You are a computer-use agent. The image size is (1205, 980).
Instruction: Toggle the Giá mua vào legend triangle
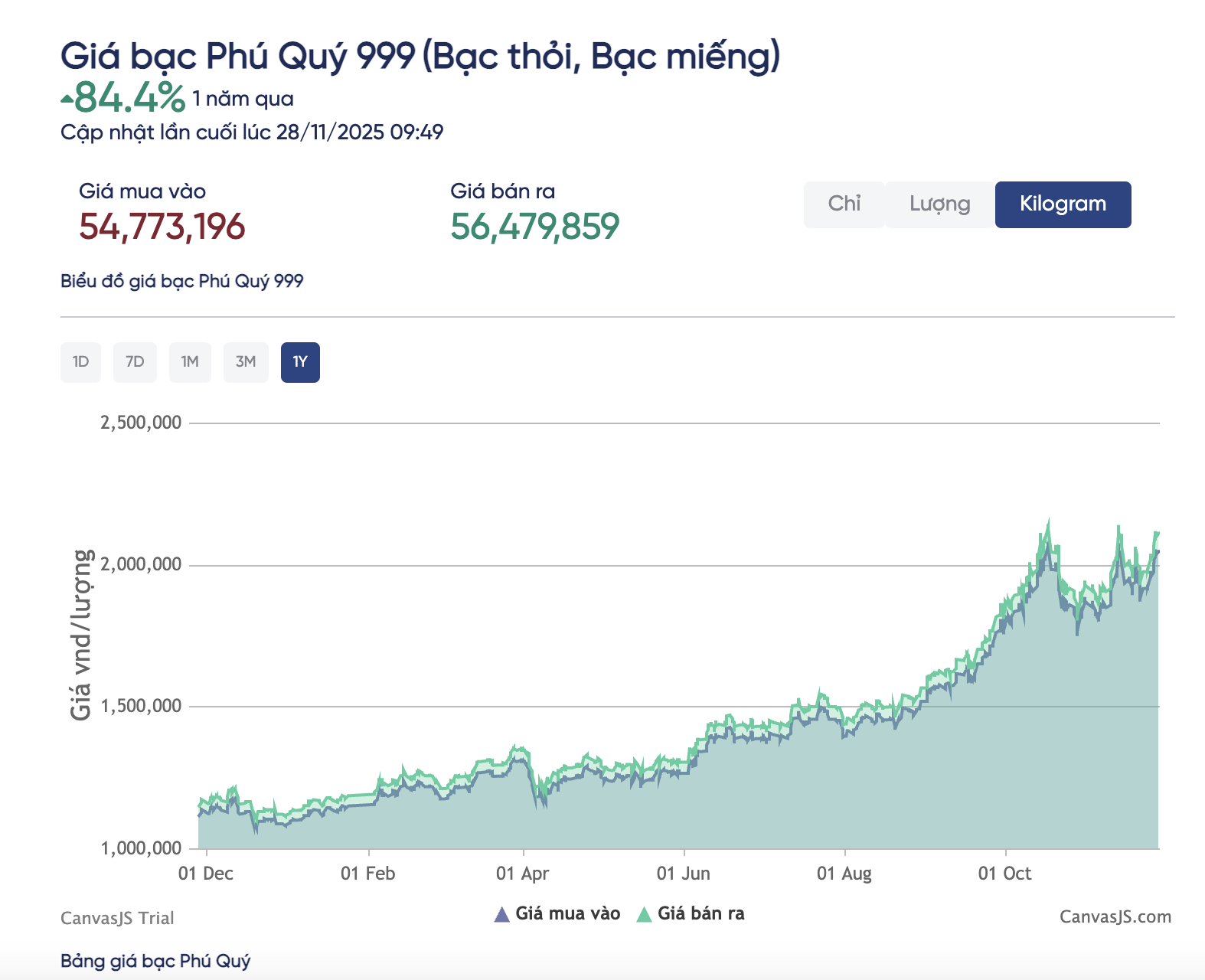(501, 914)
